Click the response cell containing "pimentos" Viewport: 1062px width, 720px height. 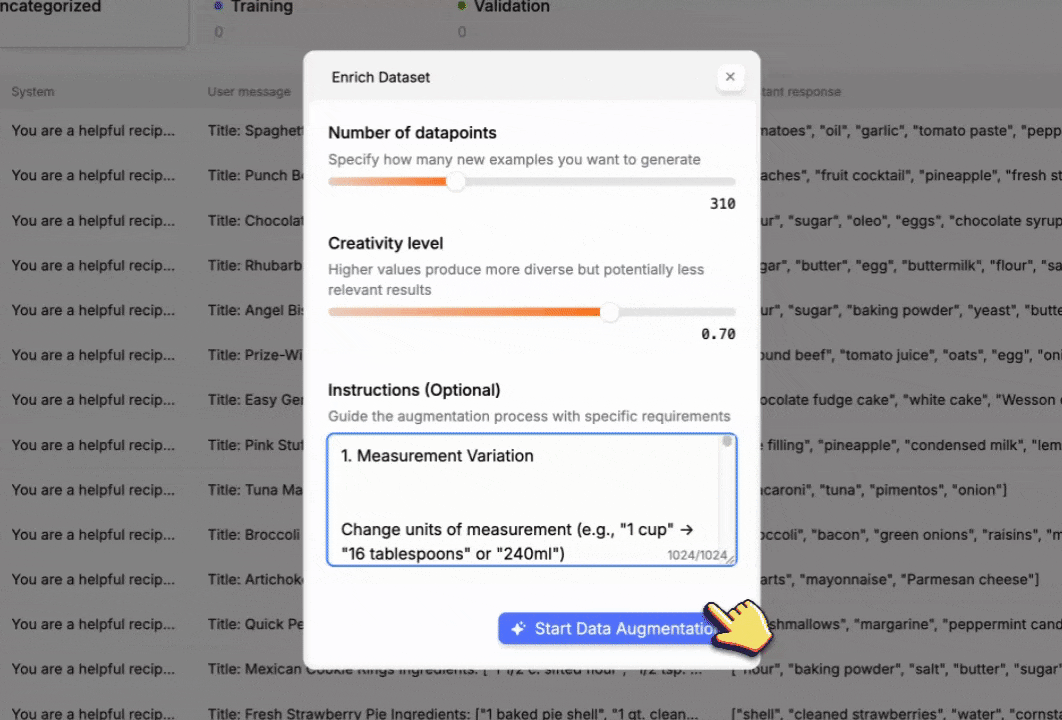tap(883, 490)
